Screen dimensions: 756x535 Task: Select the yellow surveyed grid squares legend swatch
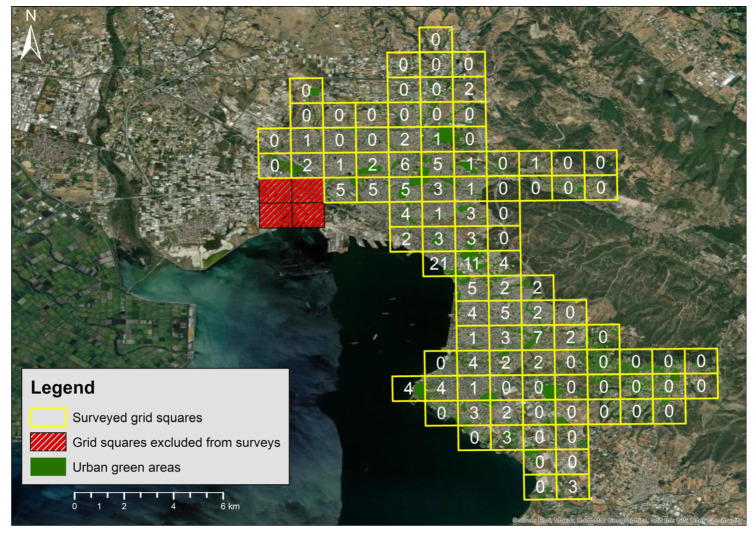(48, 417)
